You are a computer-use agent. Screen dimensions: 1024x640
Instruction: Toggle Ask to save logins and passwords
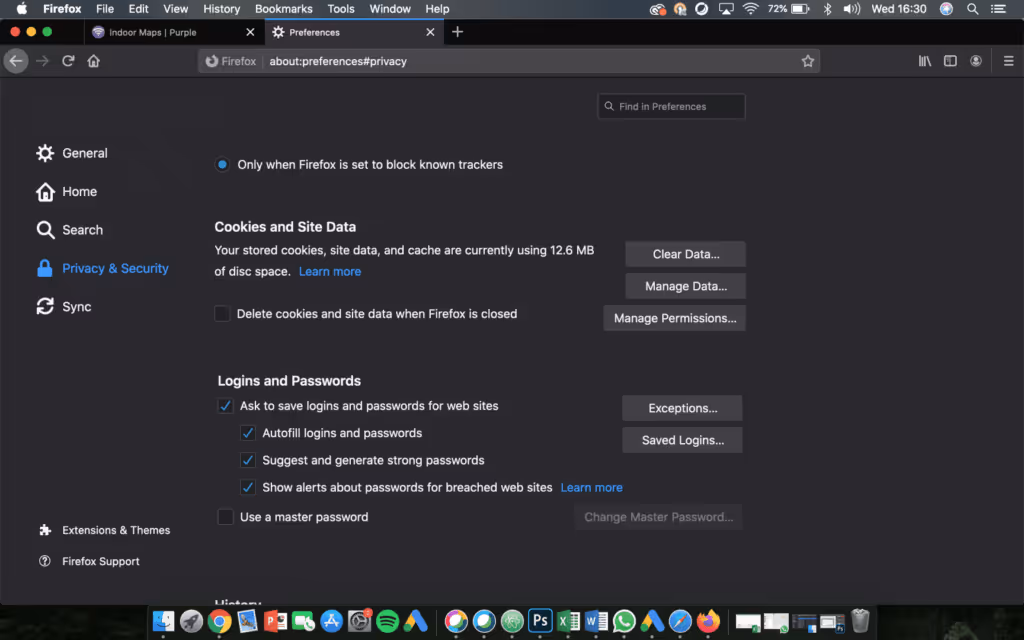225,406
